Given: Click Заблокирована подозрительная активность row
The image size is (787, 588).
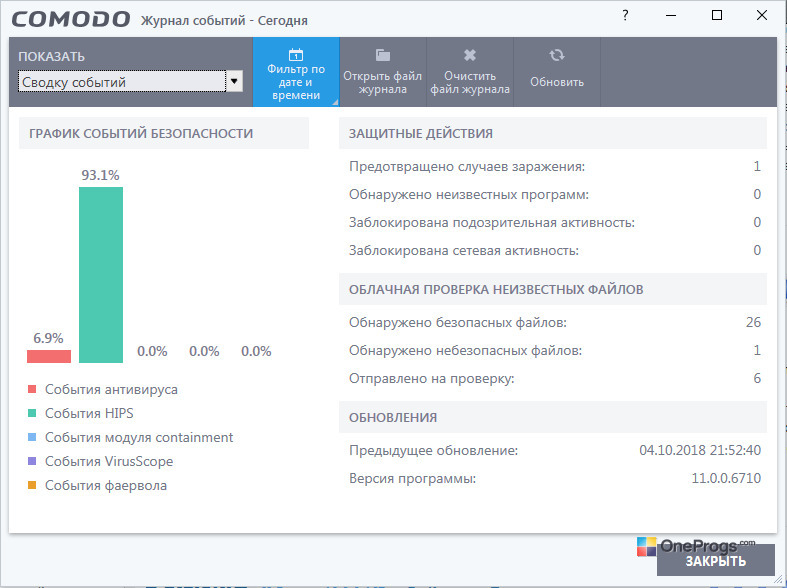Looking at the screenshot, I should (x=555, y=222).
